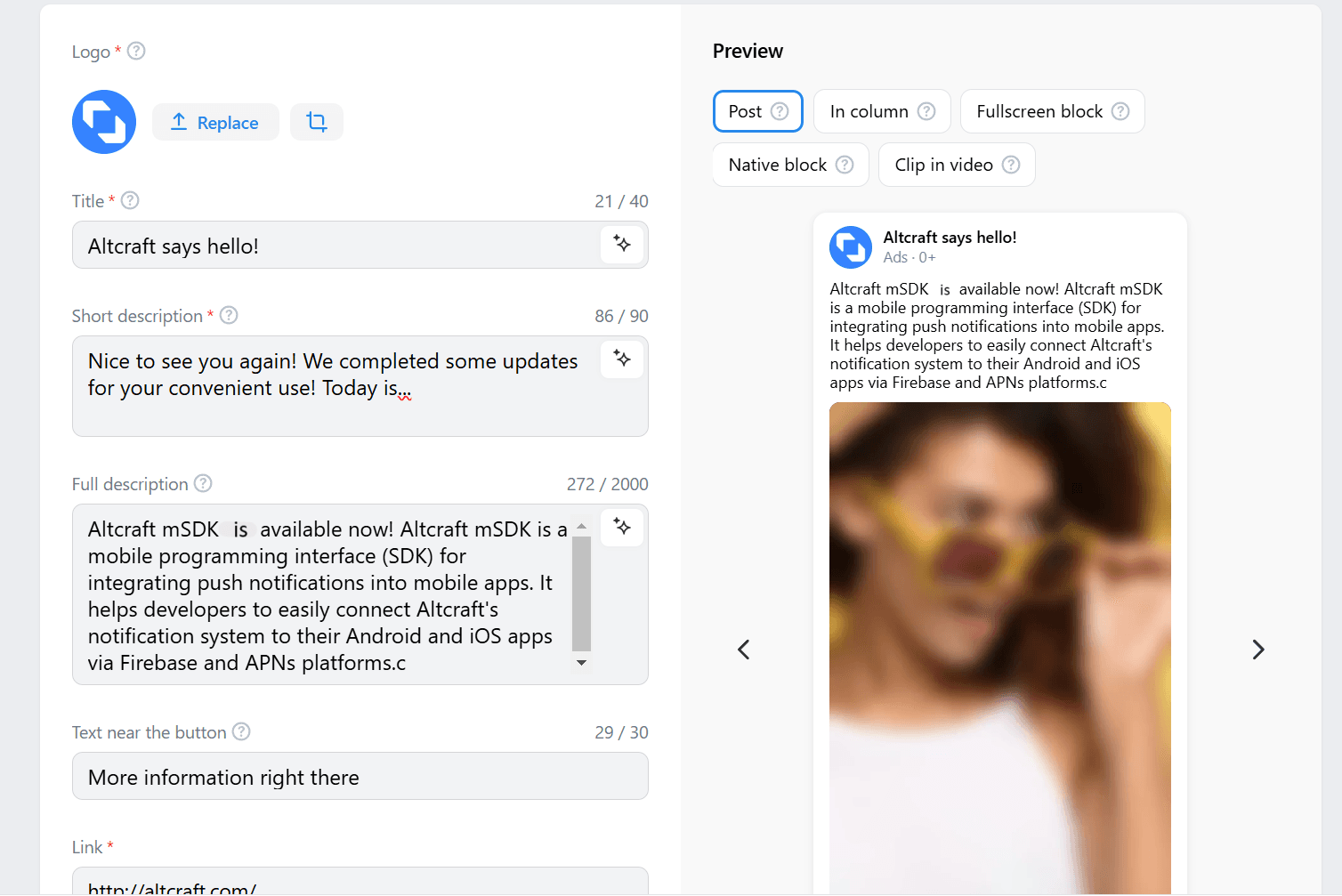Open the crop logo tool
Viewport: 1342px width, 896px height.
(x=317, y=122)
